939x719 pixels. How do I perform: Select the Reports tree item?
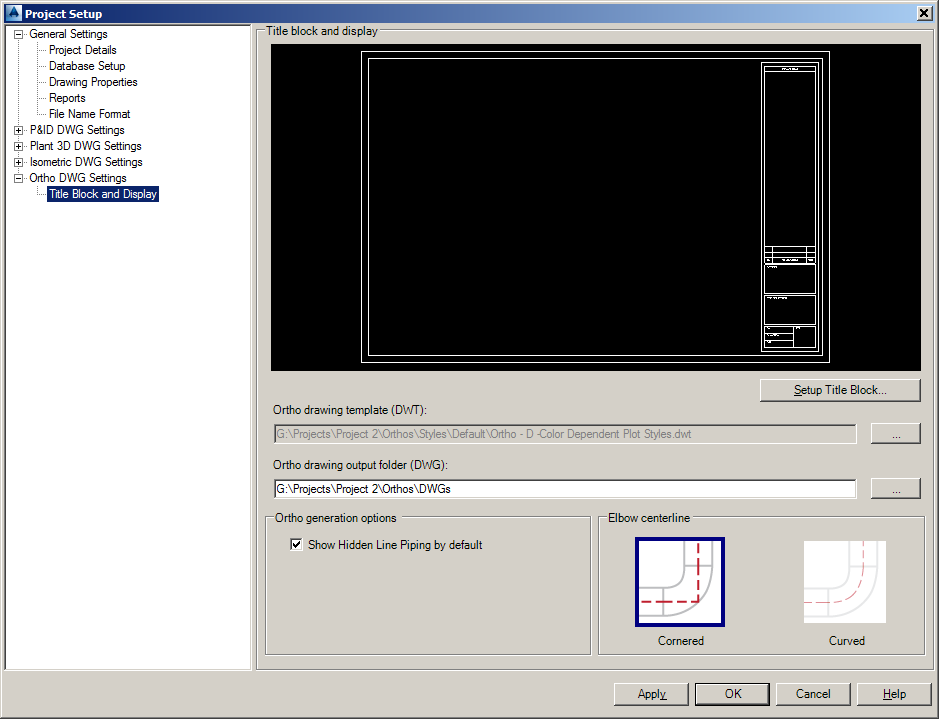[67, 98]
